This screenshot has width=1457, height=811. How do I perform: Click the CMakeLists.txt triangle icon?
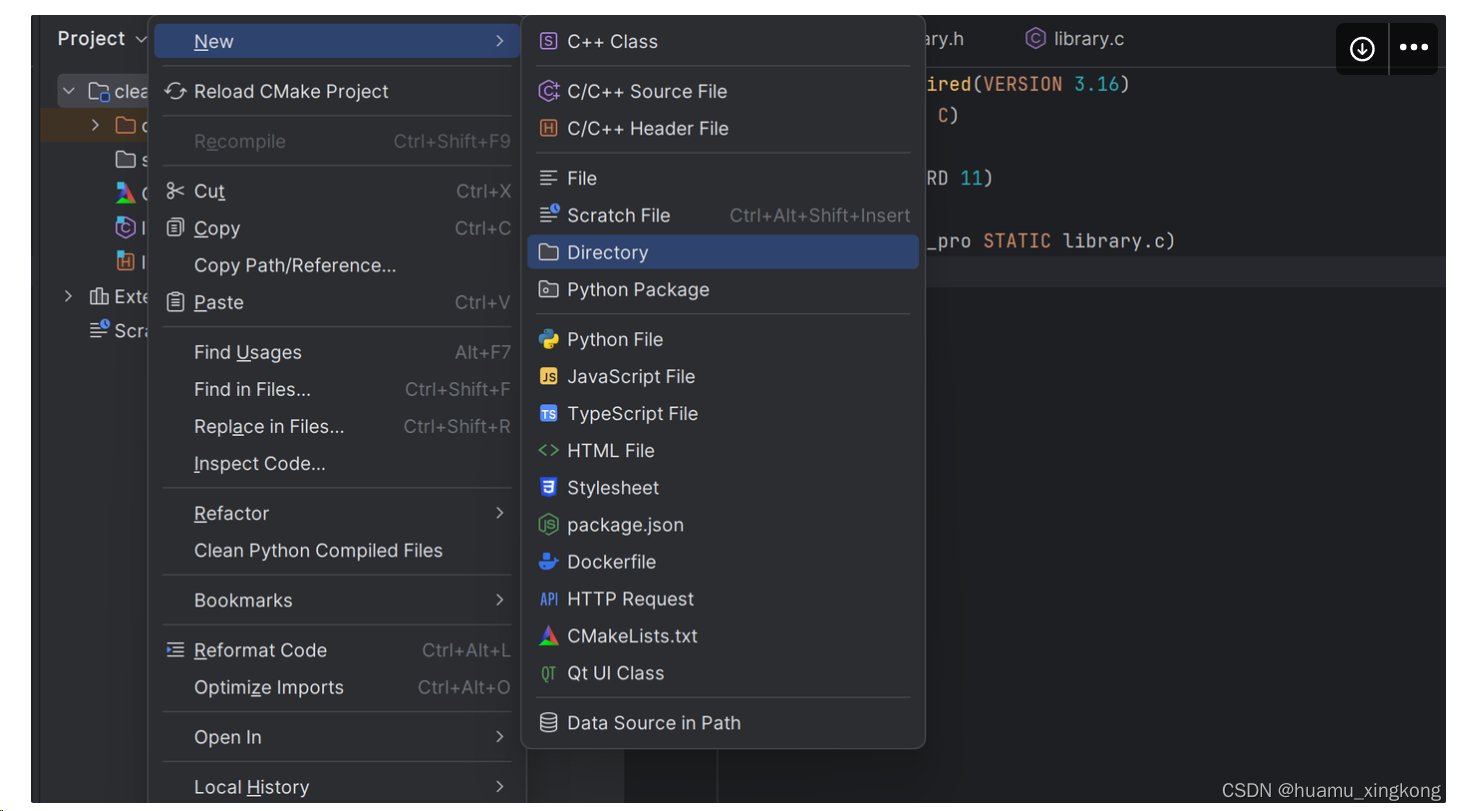(x=548, y=636)
